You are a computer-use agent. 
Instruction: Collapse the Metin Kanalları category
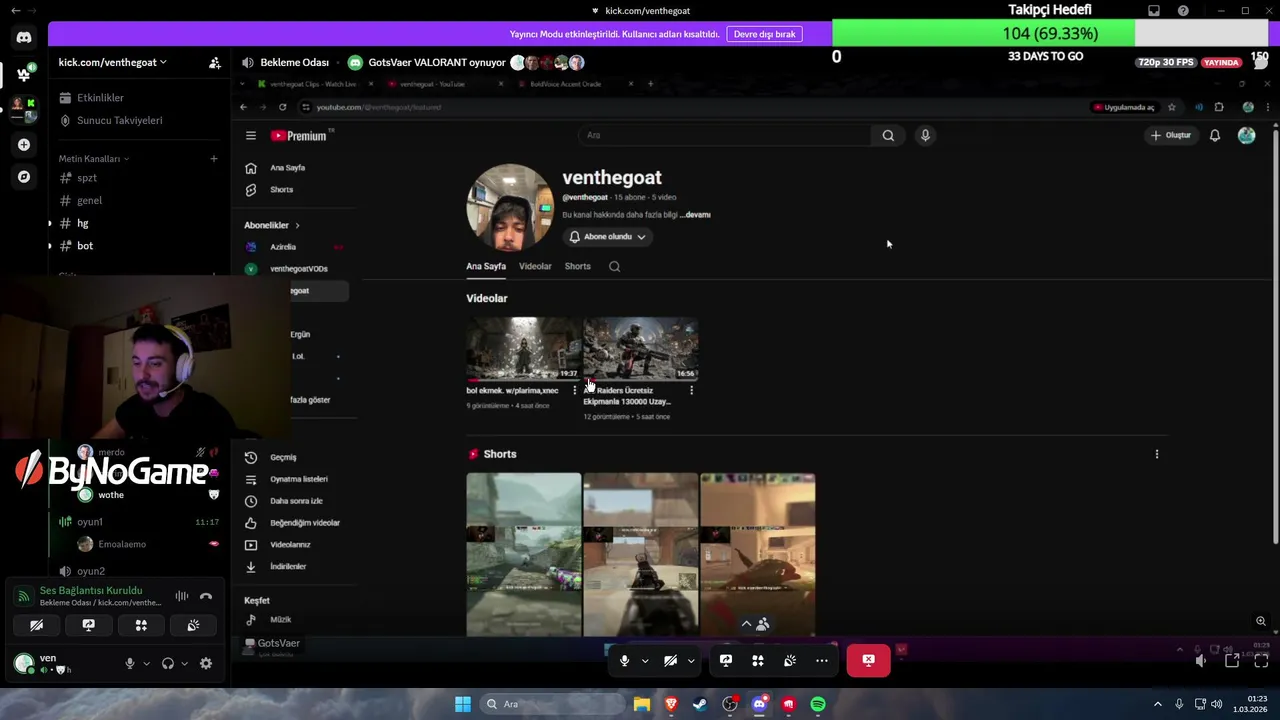pos(93,158)
